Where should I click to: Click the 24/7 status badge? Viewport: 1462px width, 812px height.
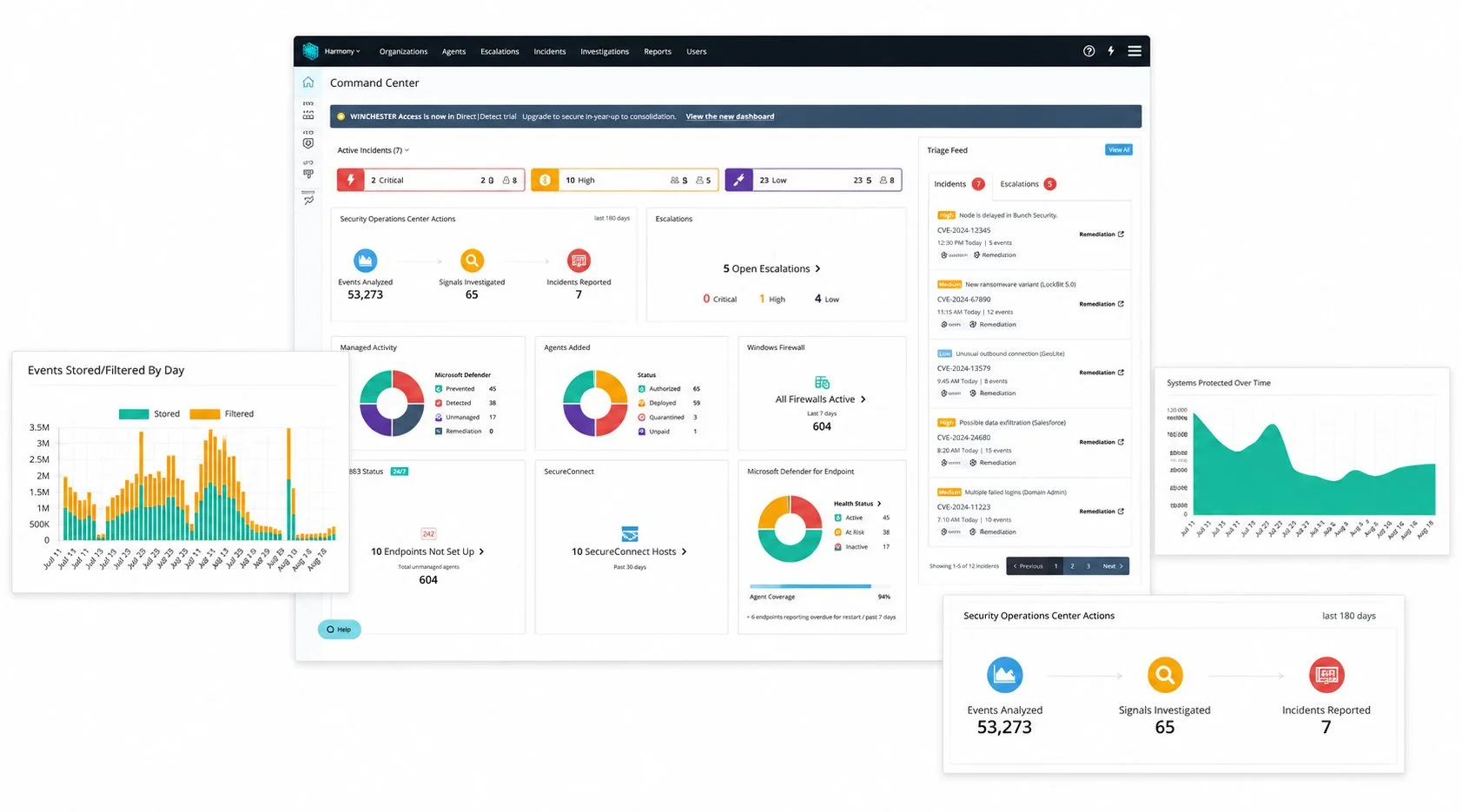pos(400,472)
